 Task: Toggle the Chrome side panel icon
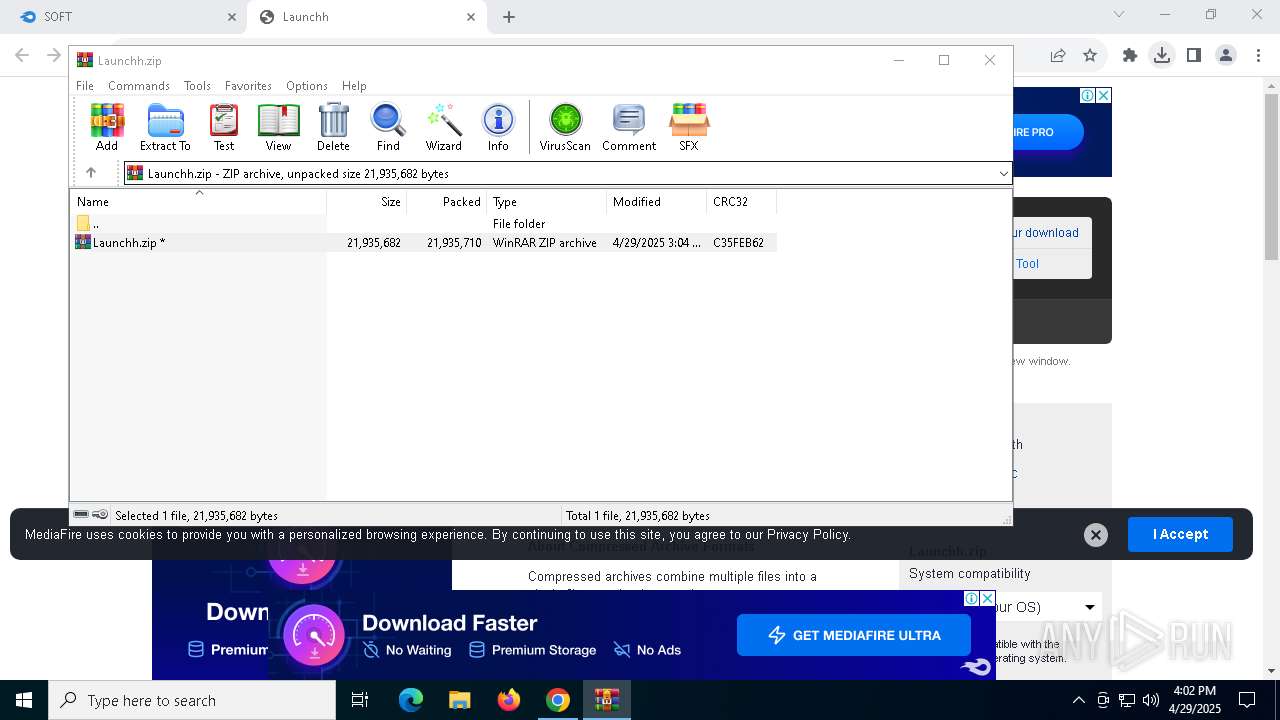click(x=1194, y=56)
